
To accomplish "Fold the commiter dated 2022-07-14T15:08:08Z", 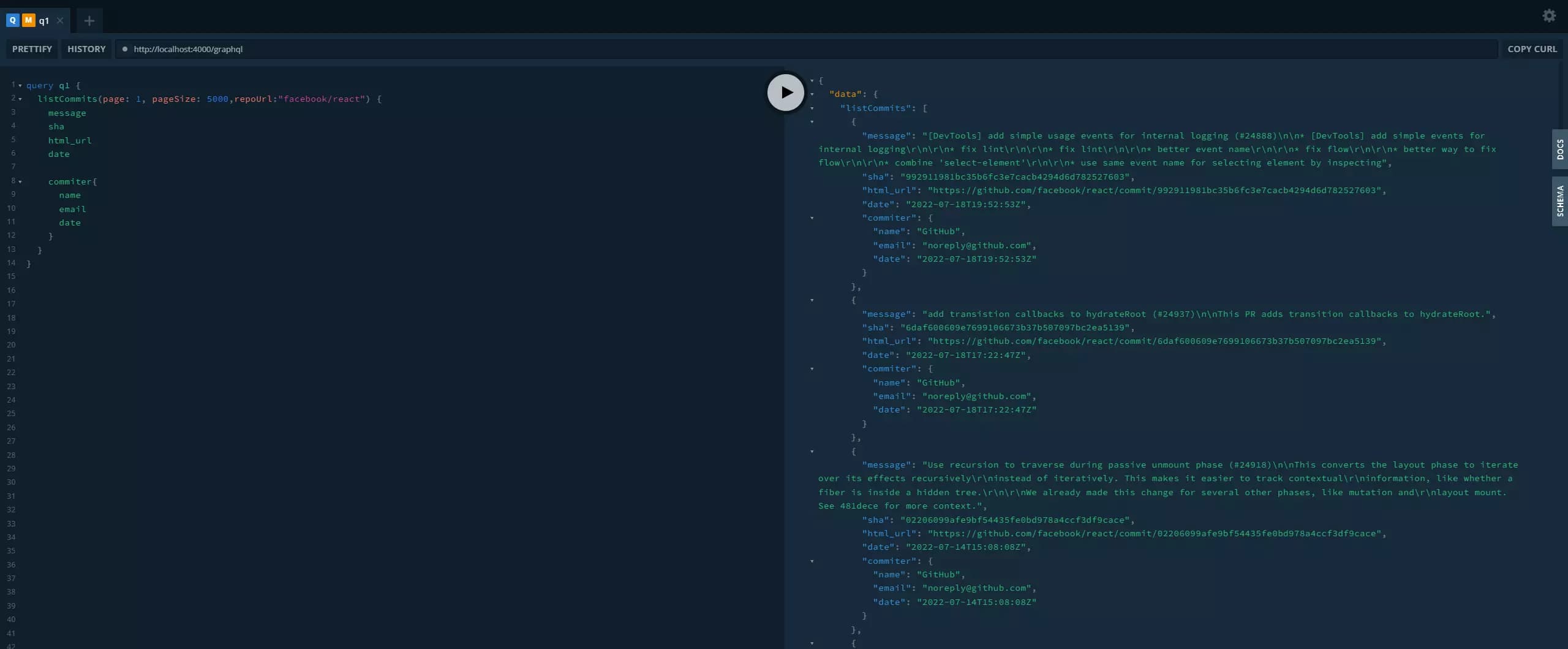I will (812, 561).
